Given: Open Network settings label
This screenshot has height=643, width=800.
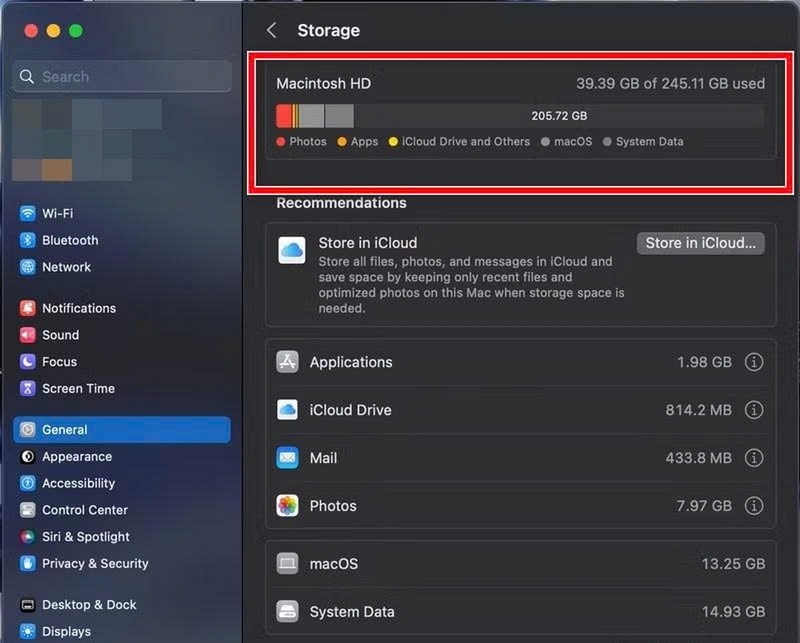Looking at the screenshot, I should click(x=66, y=267).
